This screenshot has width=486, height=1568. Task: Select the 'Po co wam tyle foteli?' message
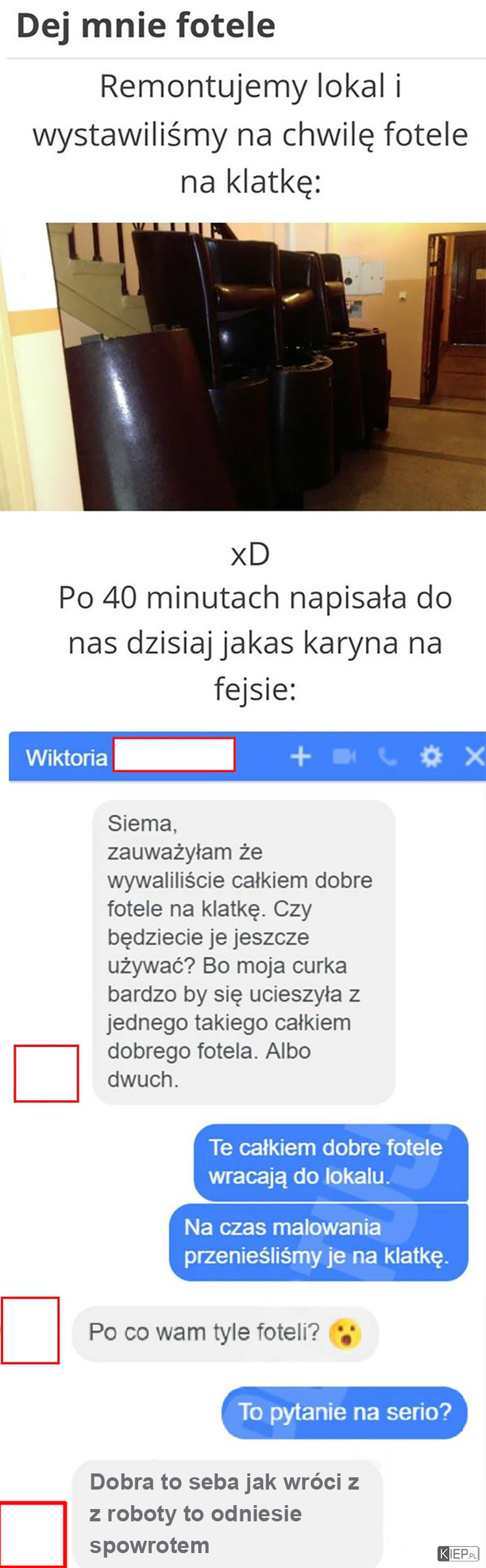[x=225, y=1334]
